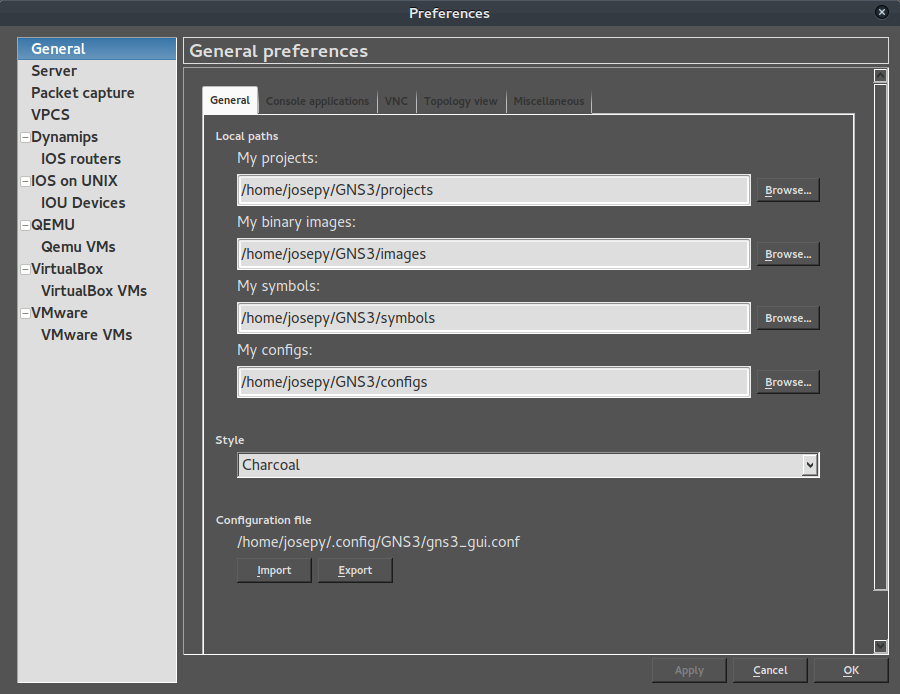
Task: Click the vertical scrollbar track
Action: click(x=880, y=337)
